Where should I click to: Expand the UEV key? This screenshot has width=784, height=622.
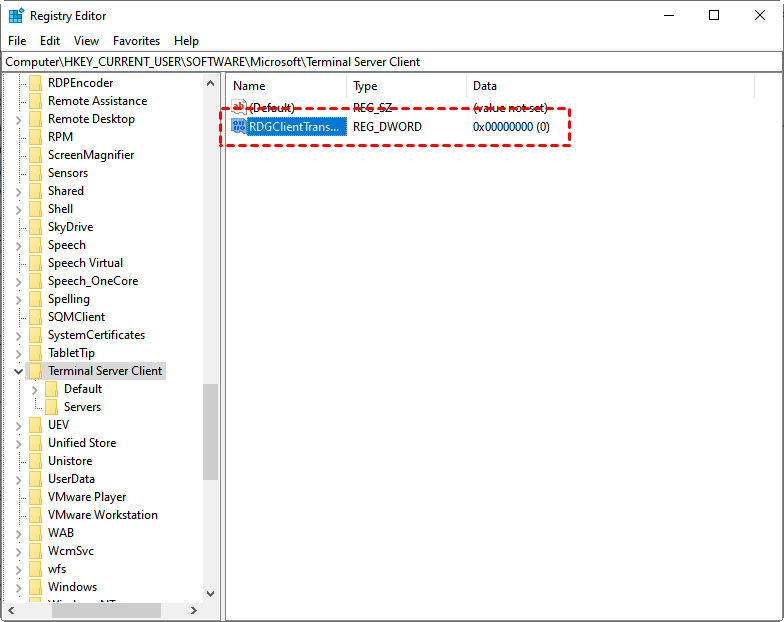click(18, 426)
